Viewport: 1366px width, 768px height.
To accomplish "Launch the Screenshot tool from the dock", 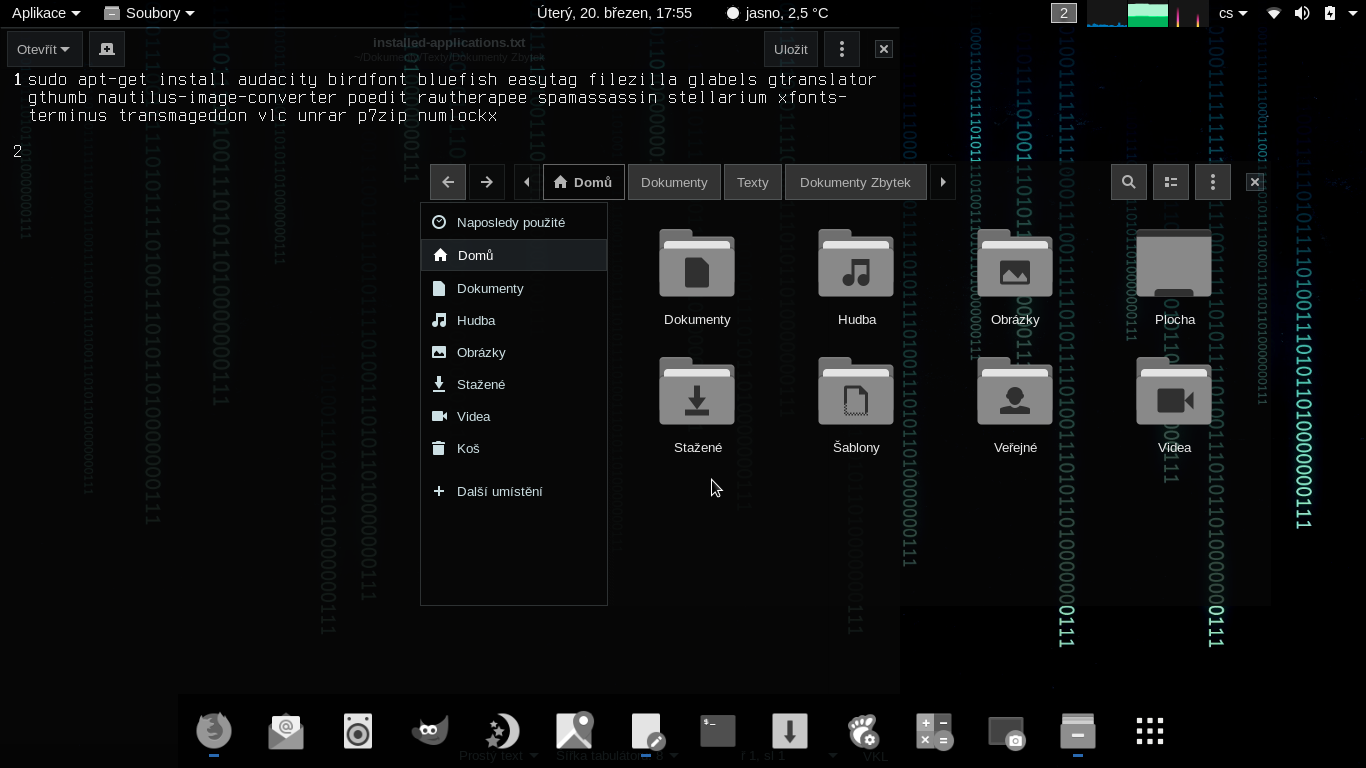I will 1006,731.
